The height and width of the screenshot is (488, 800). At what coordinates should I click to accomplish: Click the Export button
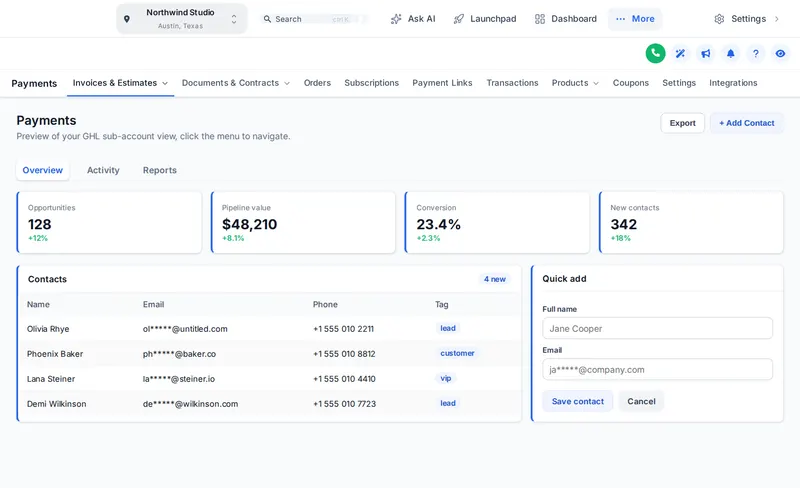pos(683,123)
